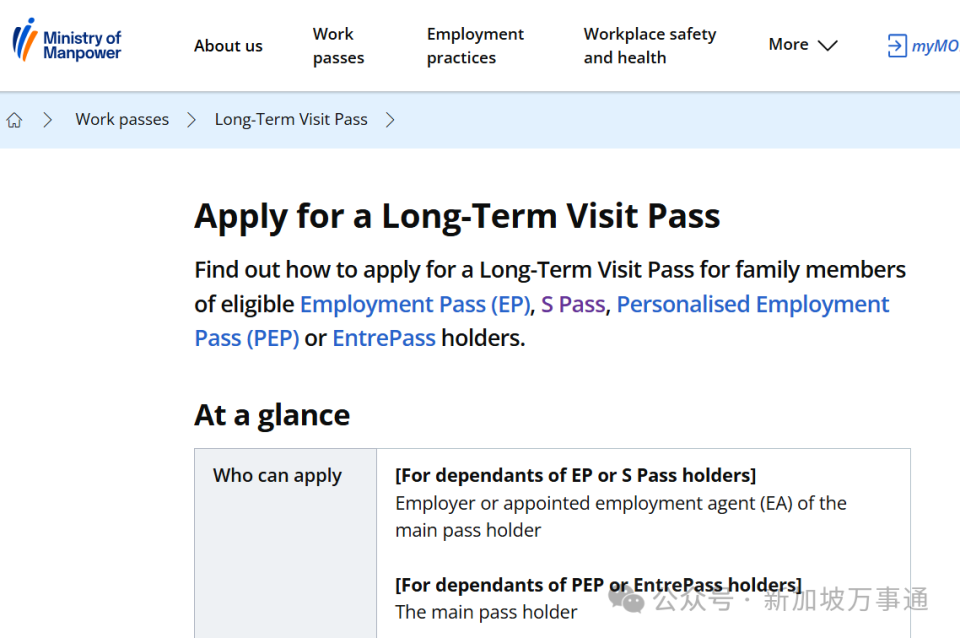This screenshot has height=638, width=960.
Task: Click the myMOM login text
Action: 935,46
